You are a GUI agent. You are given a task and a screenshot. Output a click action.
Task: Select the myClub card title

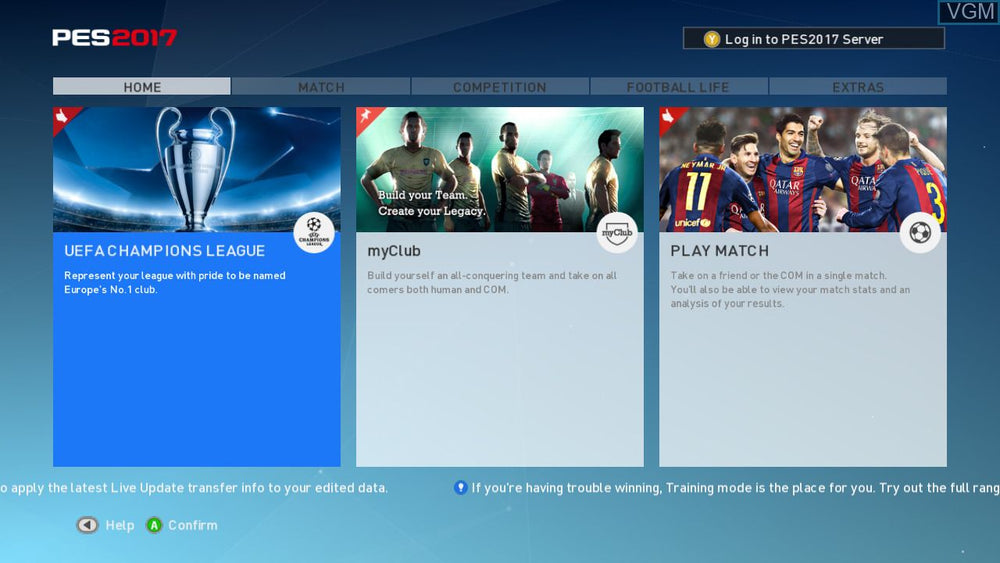393,251
